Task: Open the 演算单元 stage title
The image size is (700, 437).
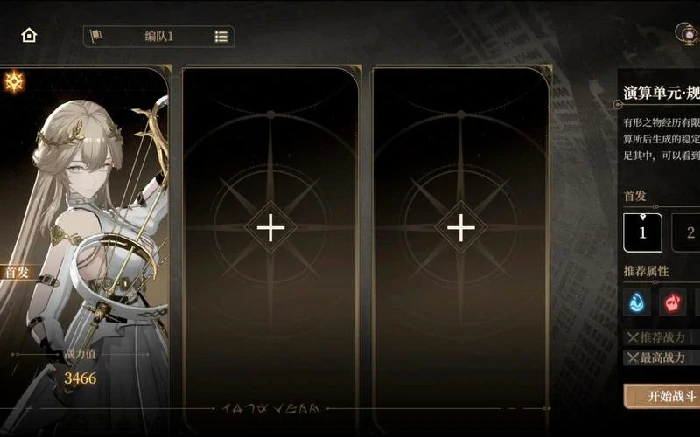Action: (662, 93)
